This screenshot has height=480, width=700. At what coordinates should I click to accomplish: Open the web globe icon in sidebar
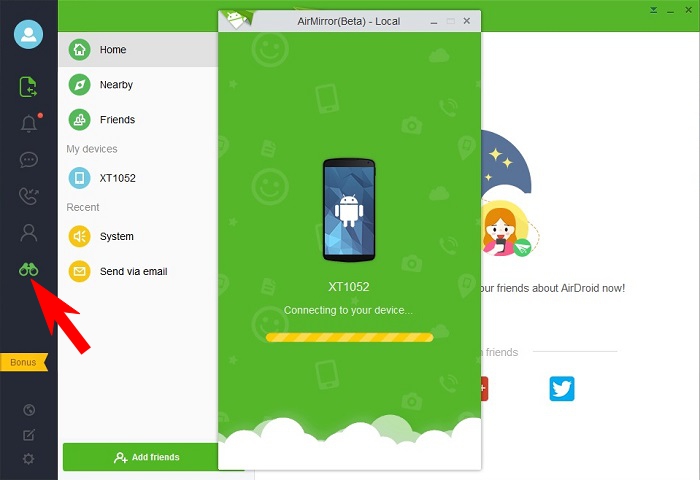[x=29, y=409]
